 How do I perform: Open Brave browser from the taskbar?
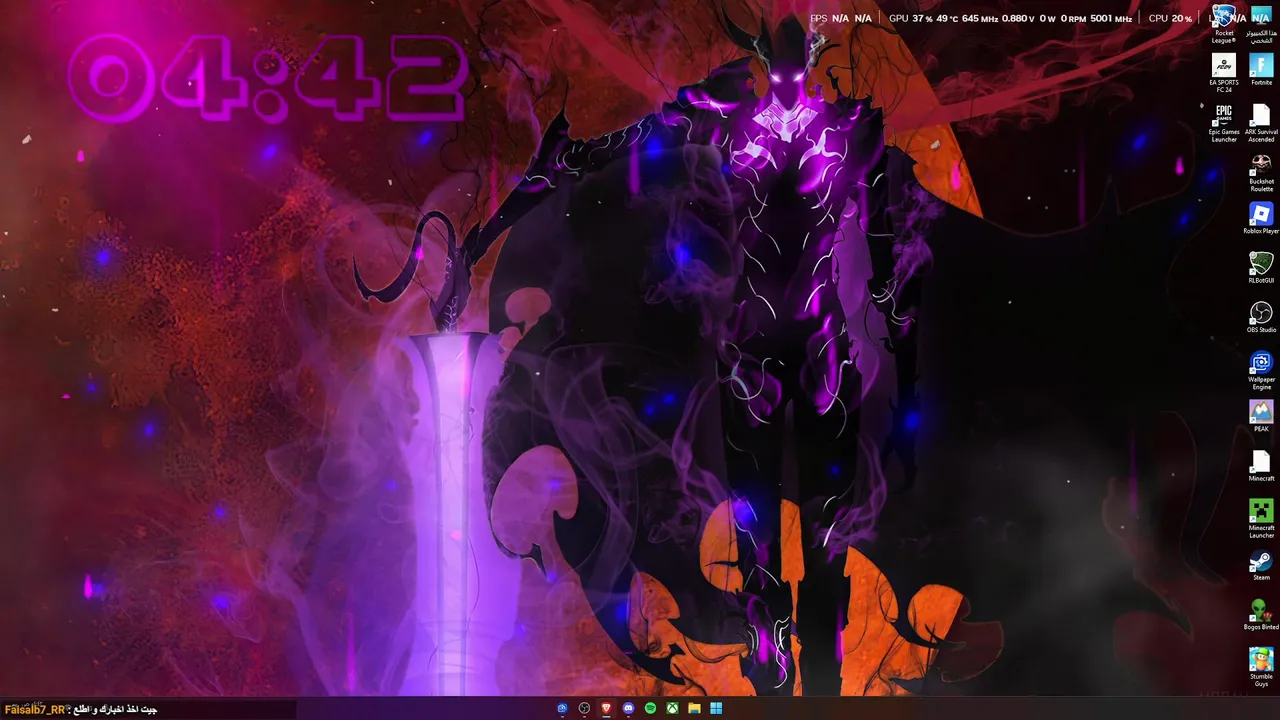tap(606, 708)
